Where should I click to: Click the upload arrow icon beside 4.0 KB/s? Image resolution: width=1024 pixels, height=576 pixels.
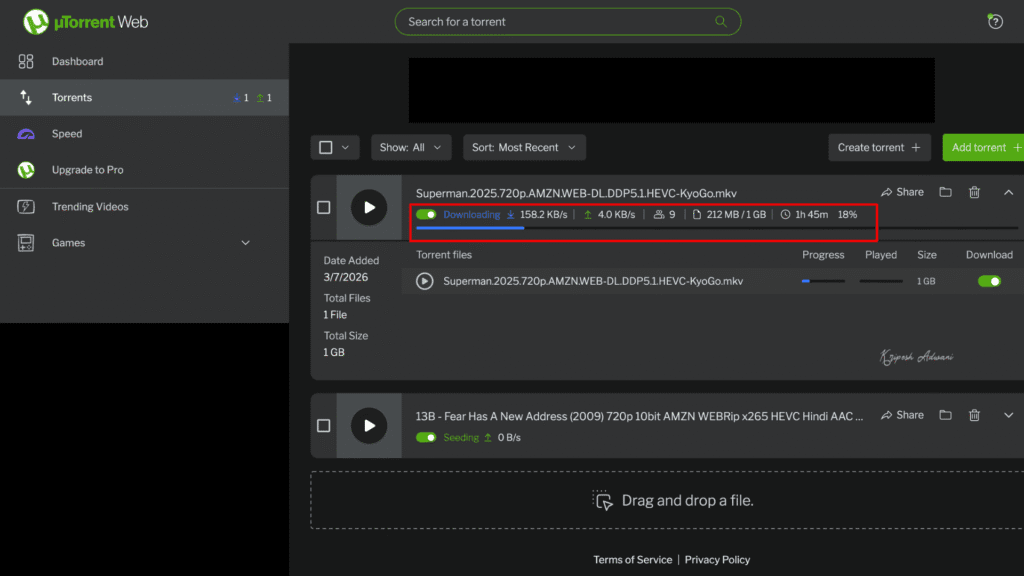point(588,214)
